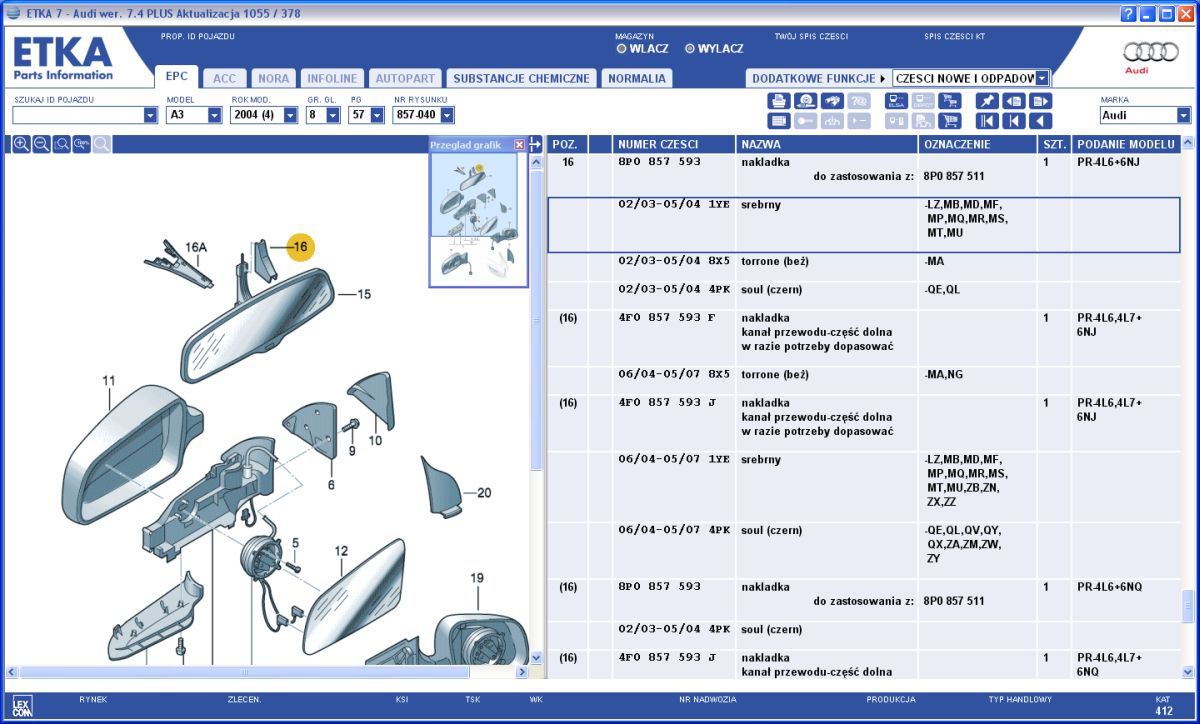Go to next page illustration icon
Viewport: 1200px width, 724px height.
(x=1041, y=101)
